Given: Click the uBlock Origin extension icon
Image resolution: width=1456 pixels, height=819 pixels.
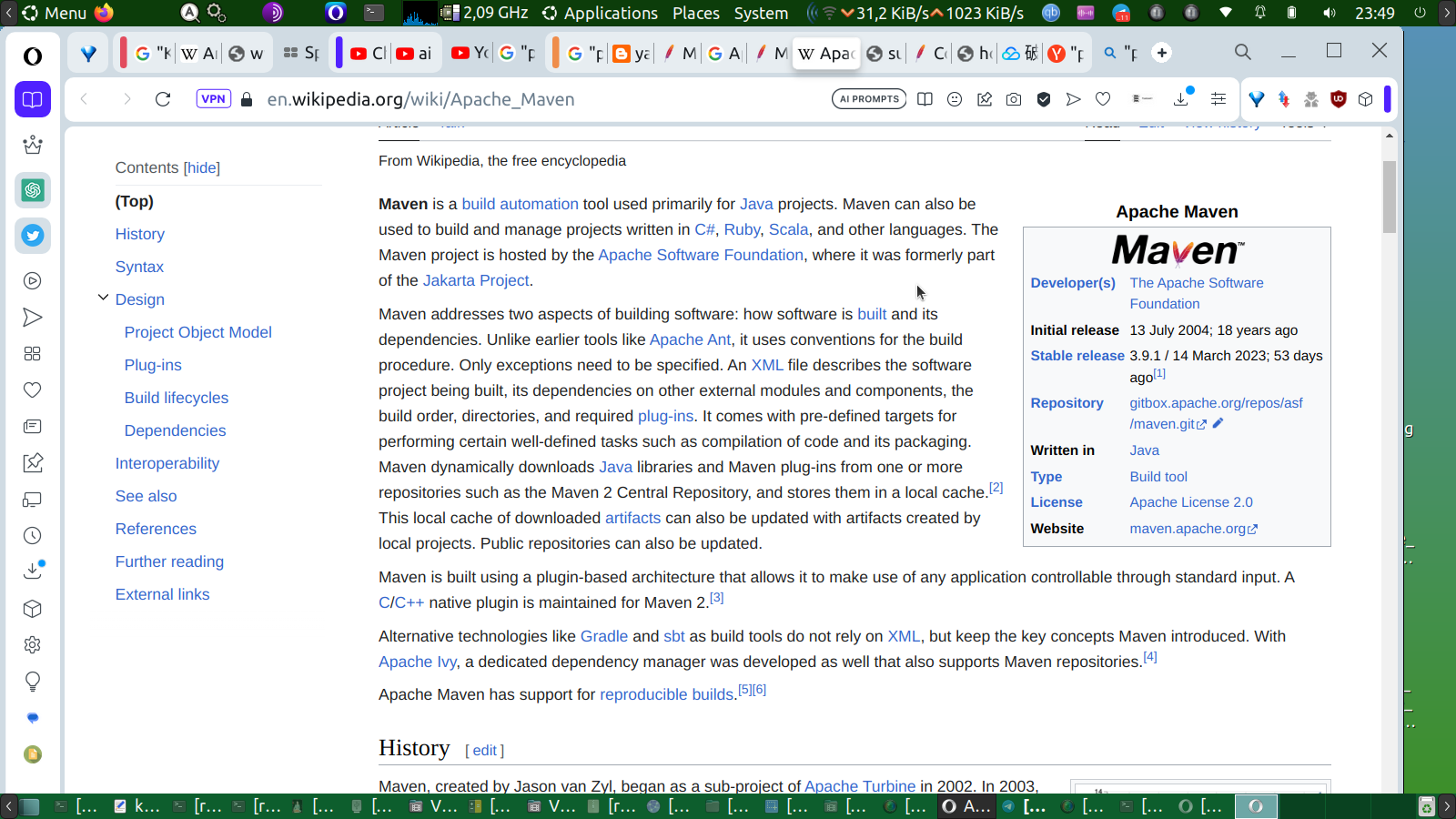Looking at the screenshot, I should [x=1339, y=99].
